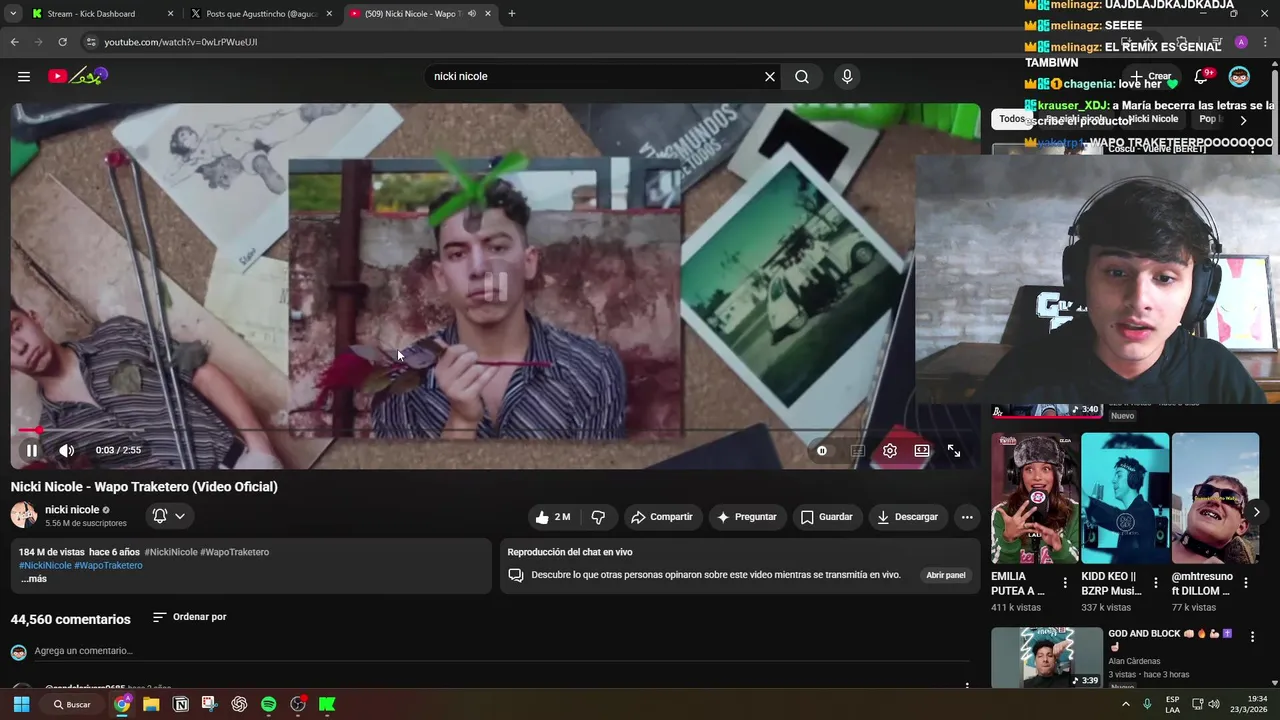
Task: Open options for '@mhtresuno ft DILLOM' short
Action: click(1246, 582)
